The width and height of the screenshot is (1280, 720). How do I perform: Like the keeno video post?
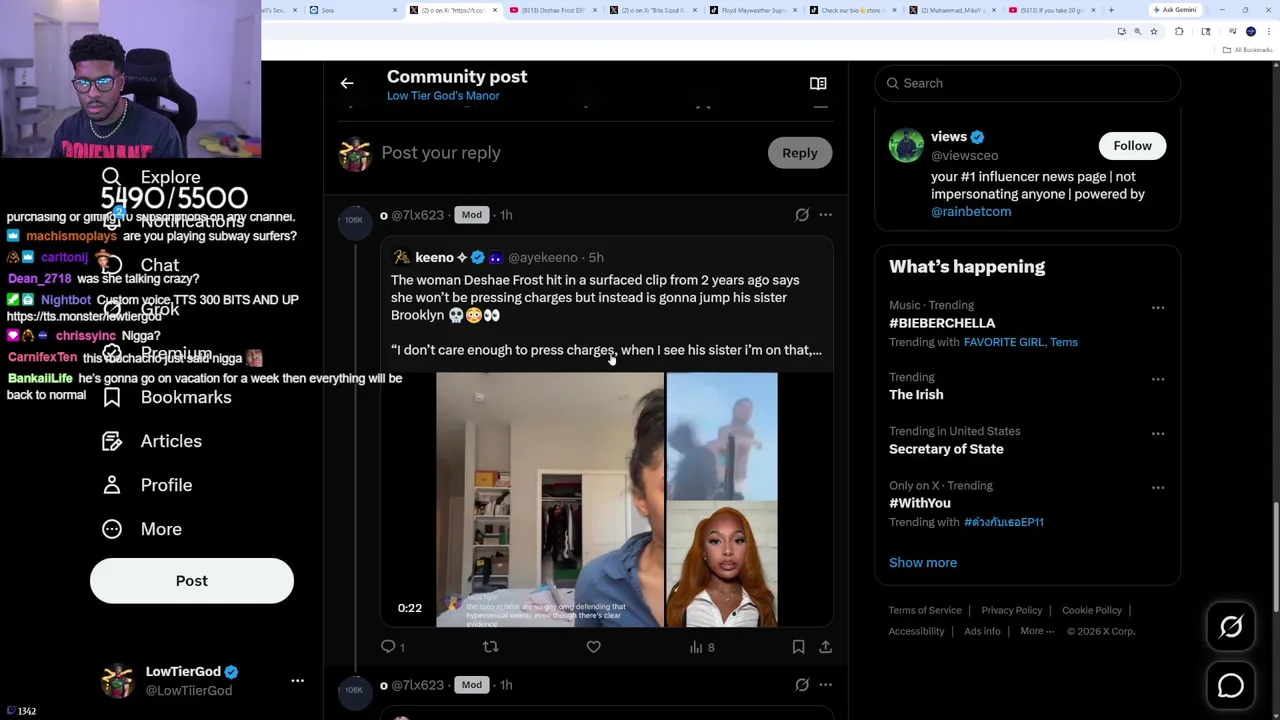coord(594,647)
